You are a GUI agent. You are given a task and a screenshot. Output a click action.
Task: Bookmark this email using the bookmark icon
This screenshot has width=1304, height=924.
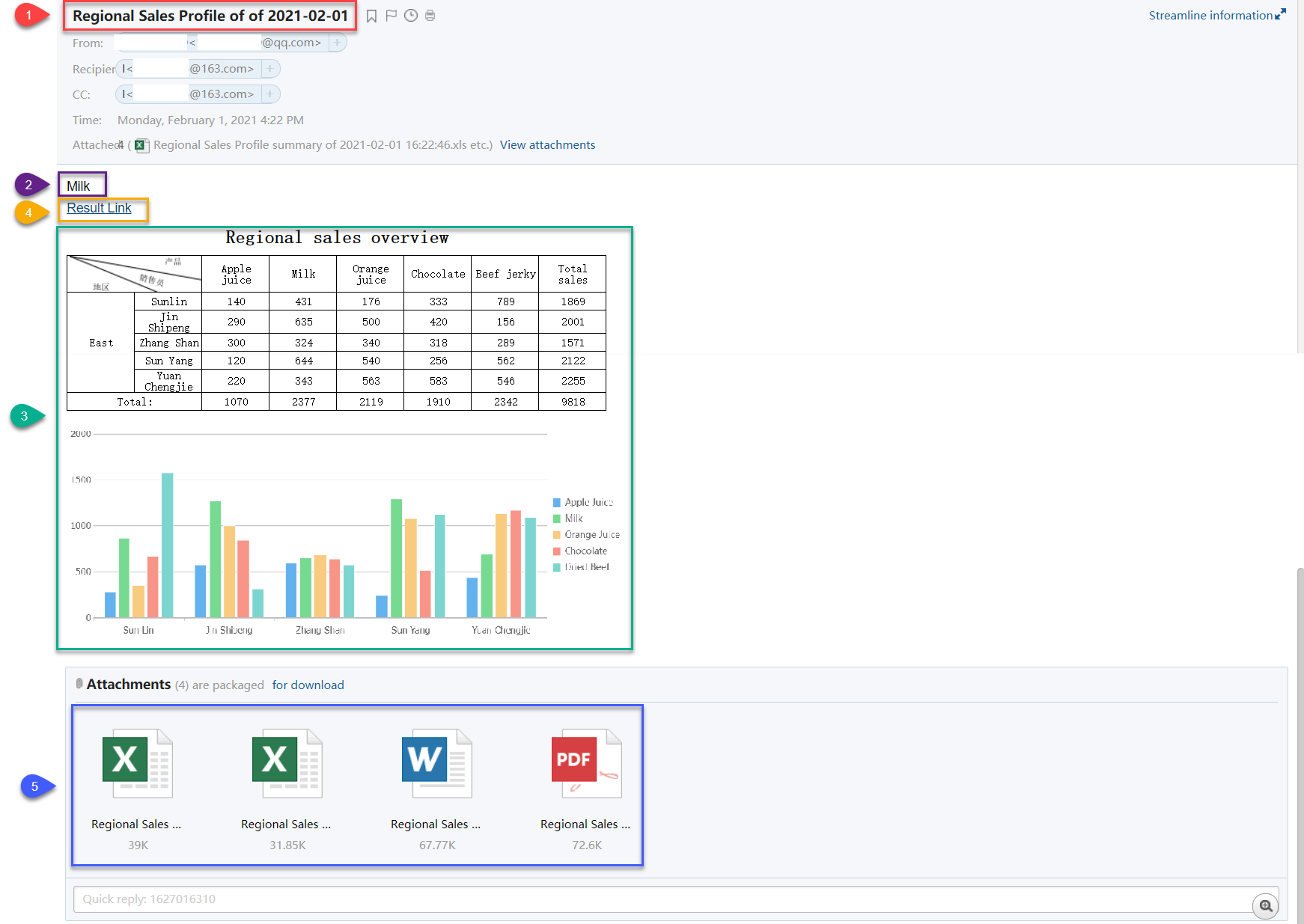372,15
